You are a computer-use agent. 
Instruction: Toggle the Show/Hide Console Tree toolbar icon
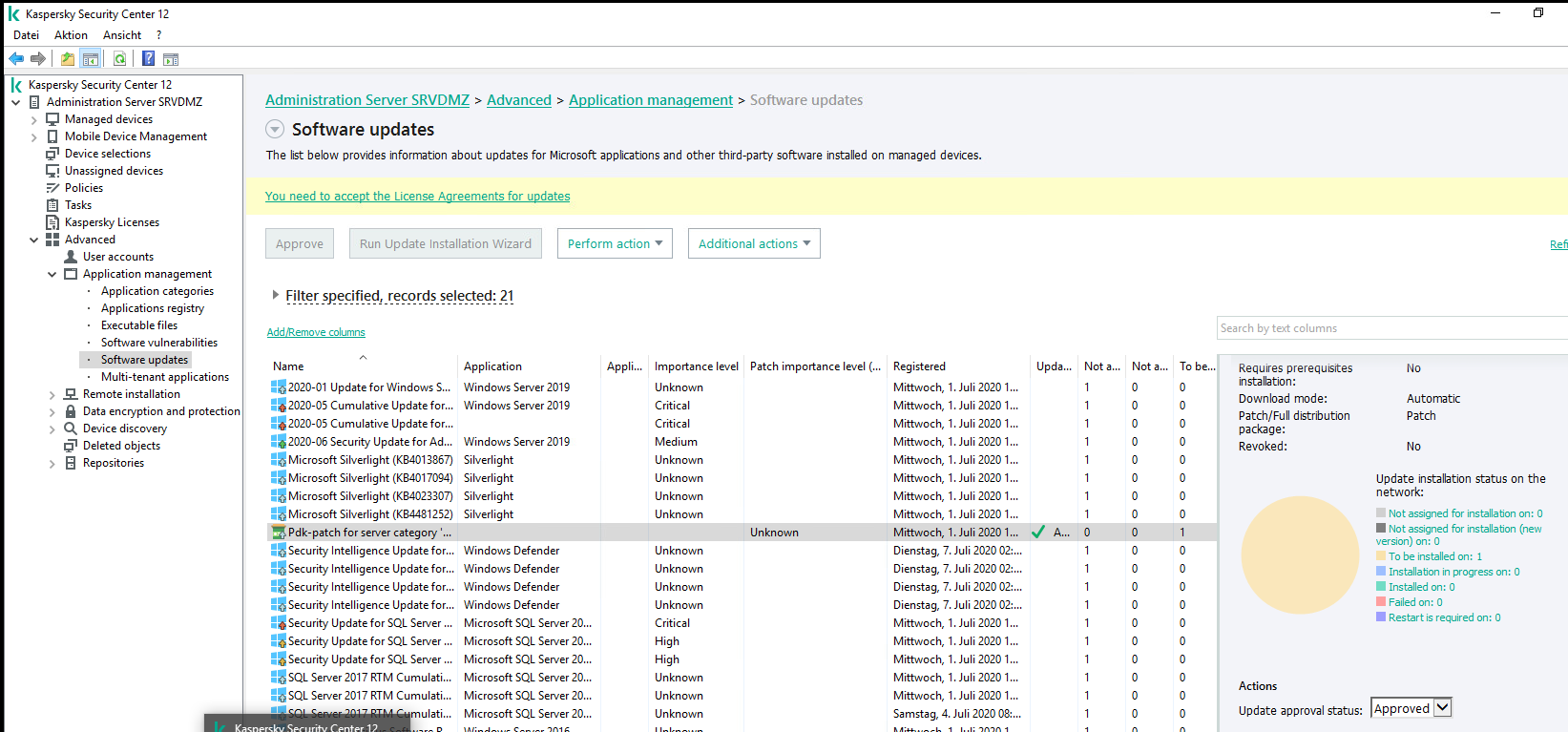click(x=91, y=59)
